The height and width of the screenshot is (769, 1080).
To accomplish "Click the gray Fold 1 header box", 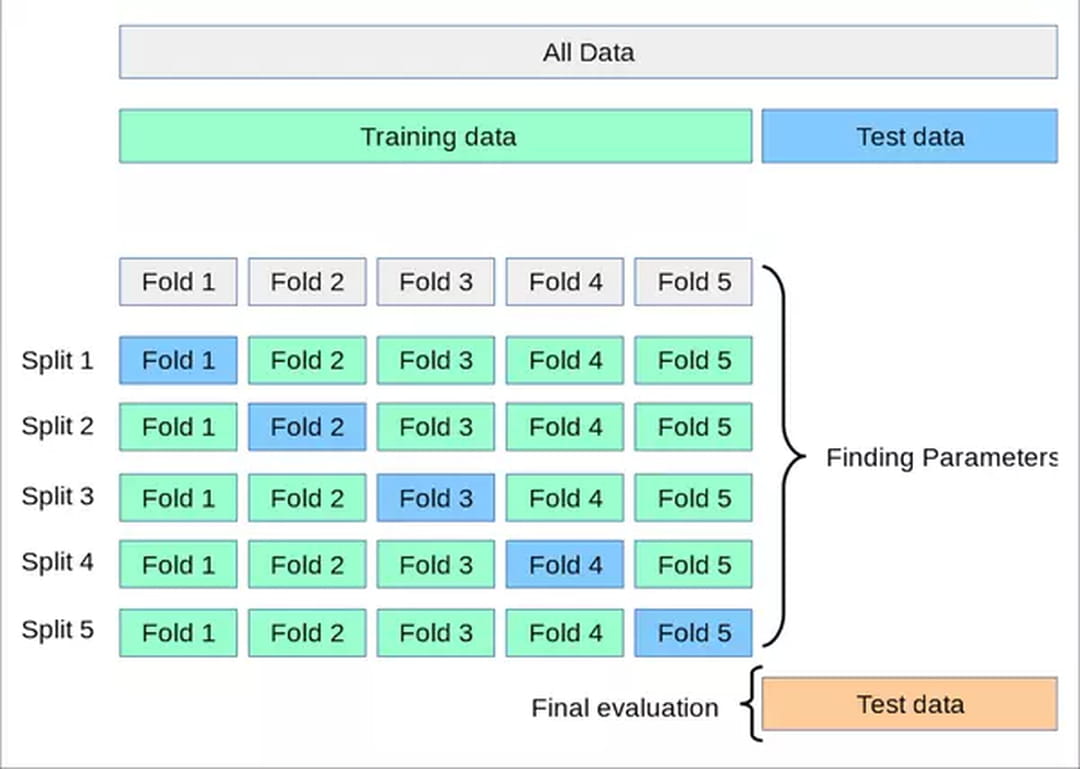I will (178, 281).
